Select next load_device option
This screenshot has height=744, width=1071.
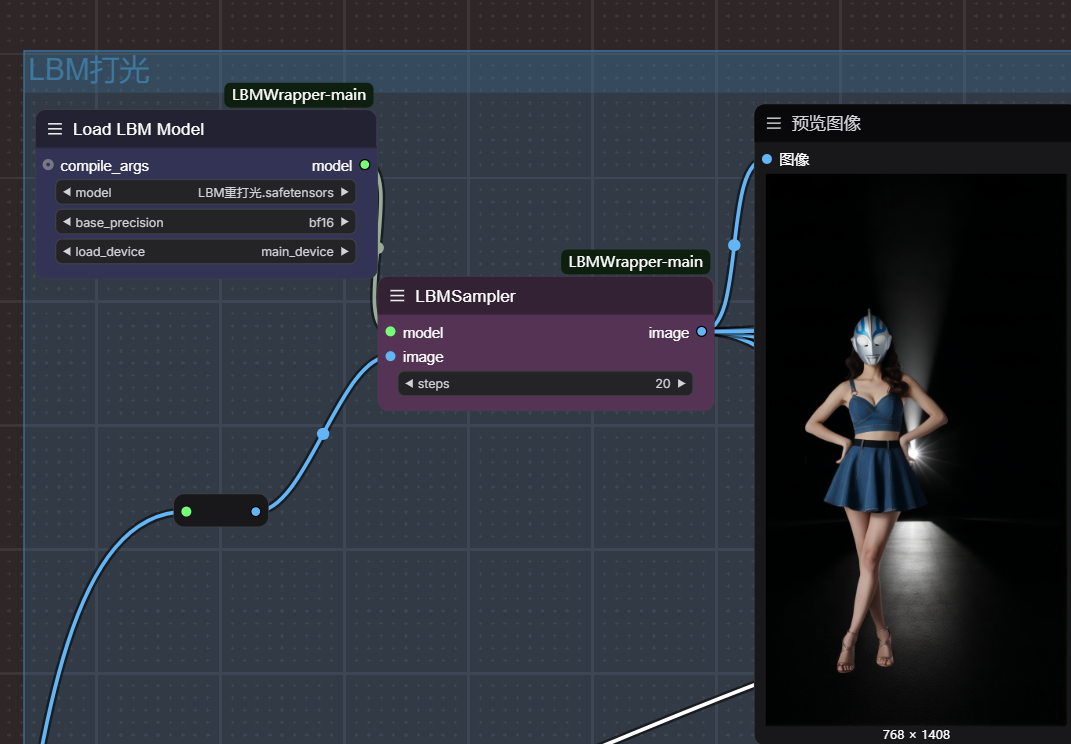click(345, 251)
